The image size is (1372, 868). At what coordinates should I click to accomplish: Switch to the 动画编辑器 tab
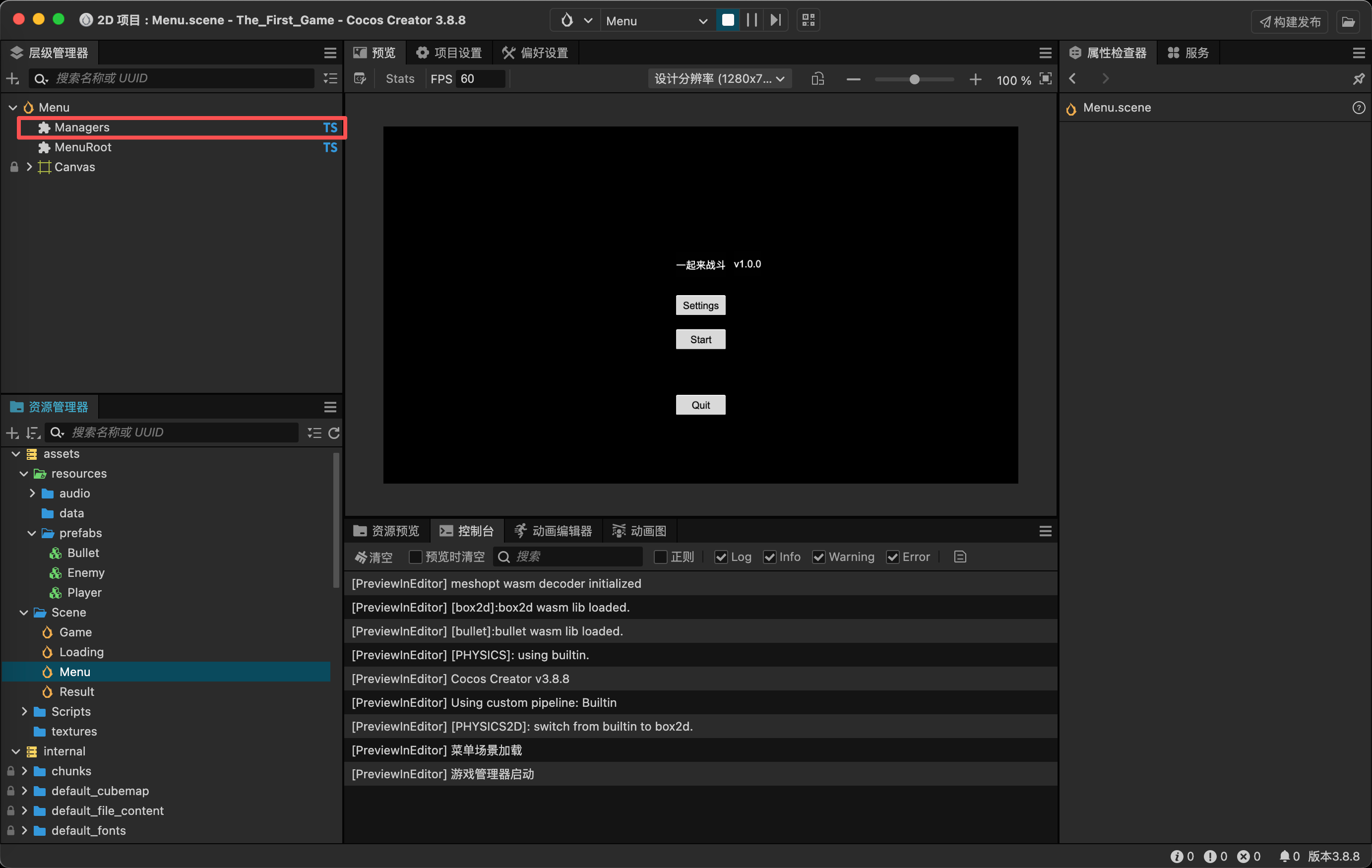(x=553, y=531)
